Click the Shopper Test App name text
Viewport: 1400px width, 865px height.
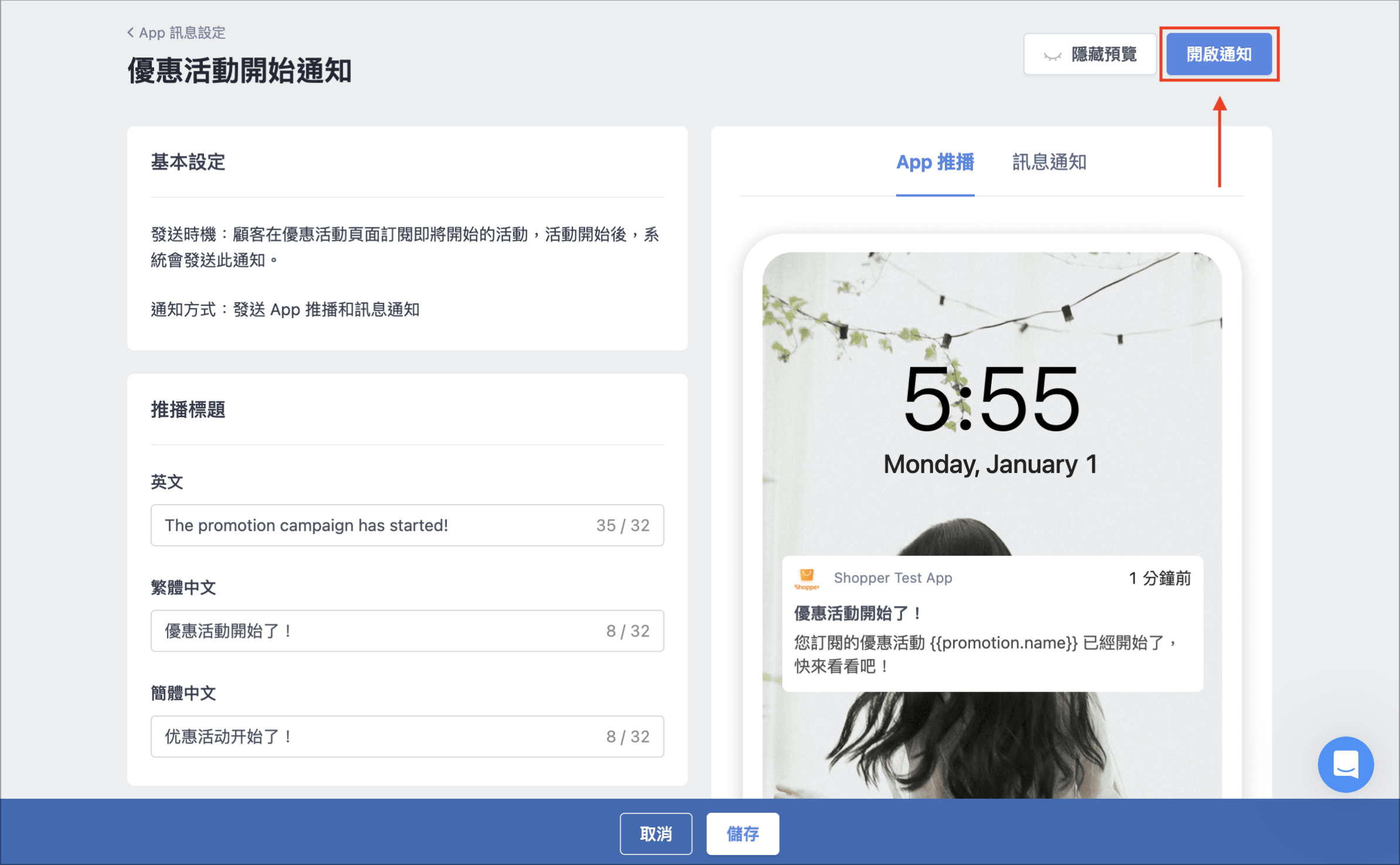[x=893, y=578]
